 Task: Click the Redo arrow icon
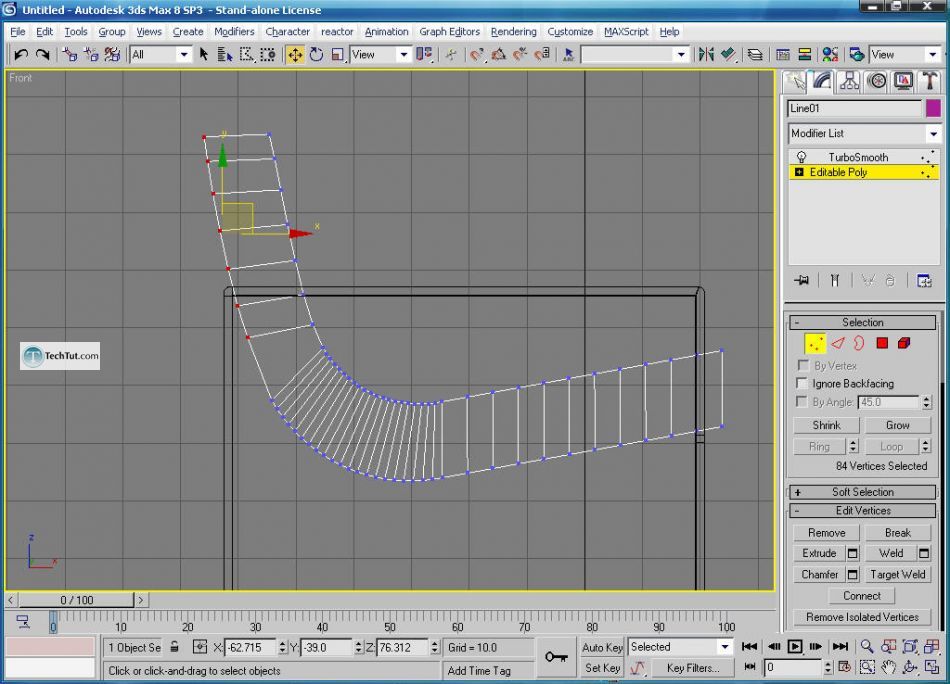click(x=42, y=55)
